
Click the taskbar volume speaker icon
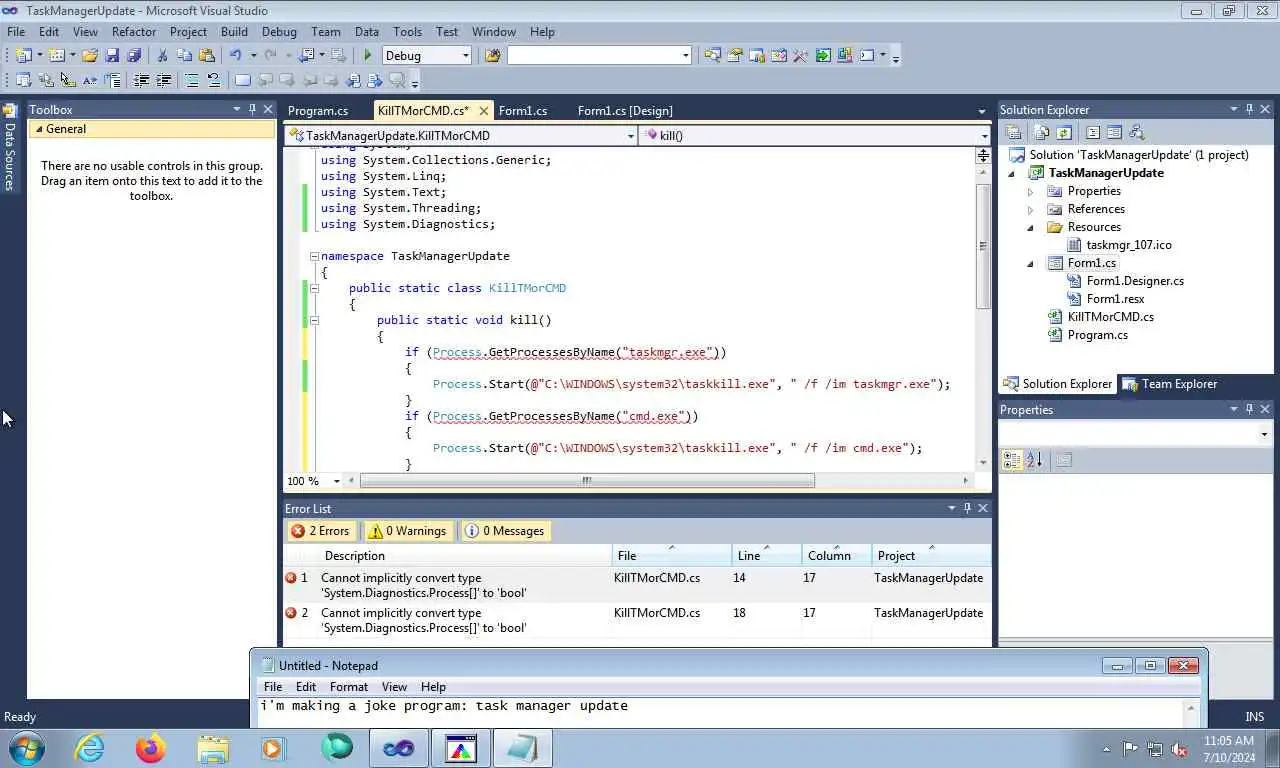(x=1179, y=749)
